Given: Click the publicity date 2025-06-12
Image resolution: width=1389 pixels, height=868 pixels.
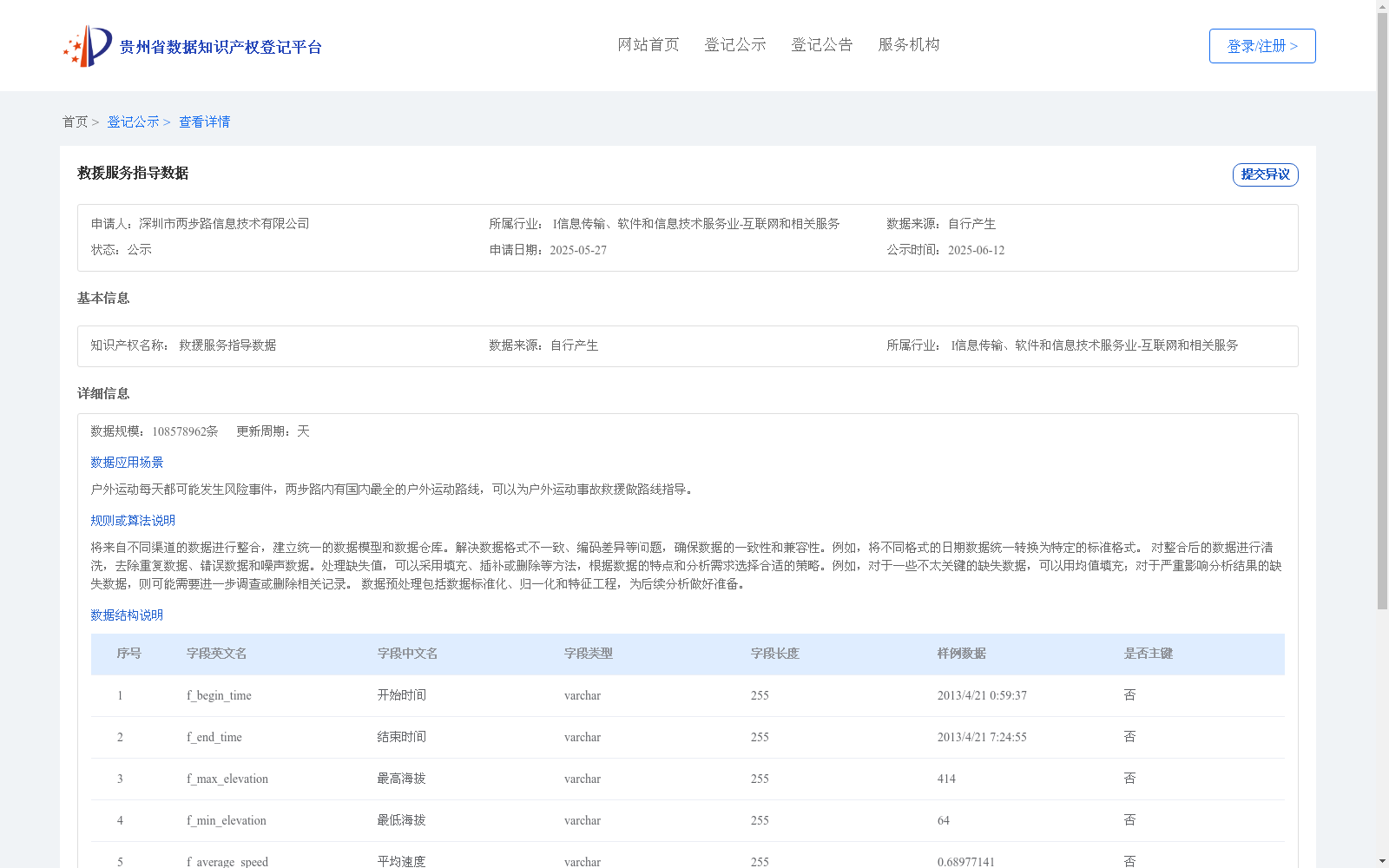Looking at the screenshot, I should [976, 251].
